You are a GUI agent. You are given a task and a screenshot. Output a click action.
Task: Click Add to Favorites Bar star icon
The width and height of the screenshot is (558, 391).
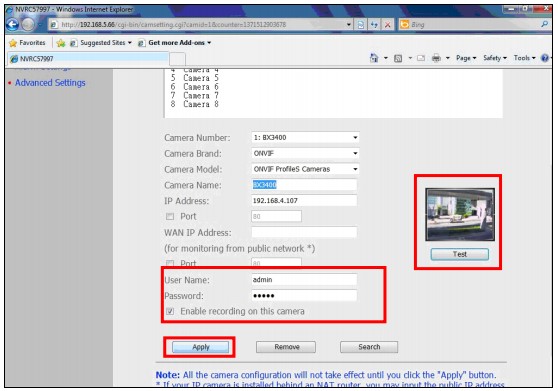pos(61,43)
